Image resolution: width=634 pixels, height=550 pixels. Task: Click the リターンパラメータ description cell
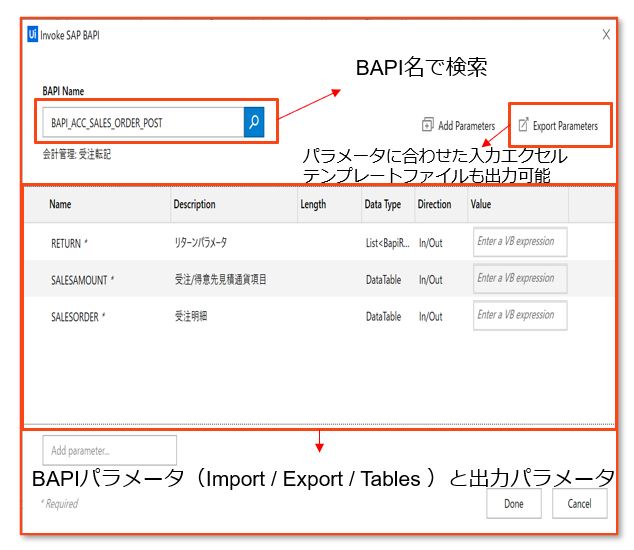201,243
